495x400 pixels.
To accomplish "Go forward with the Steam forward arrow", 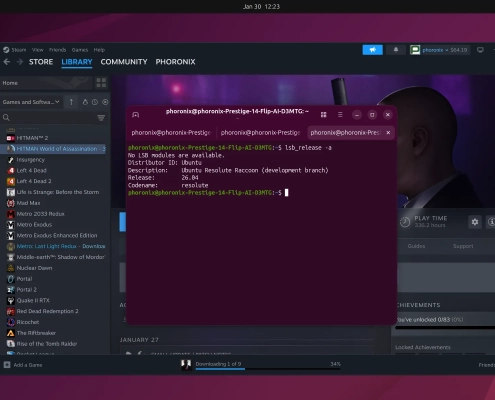I will (20, 62).
